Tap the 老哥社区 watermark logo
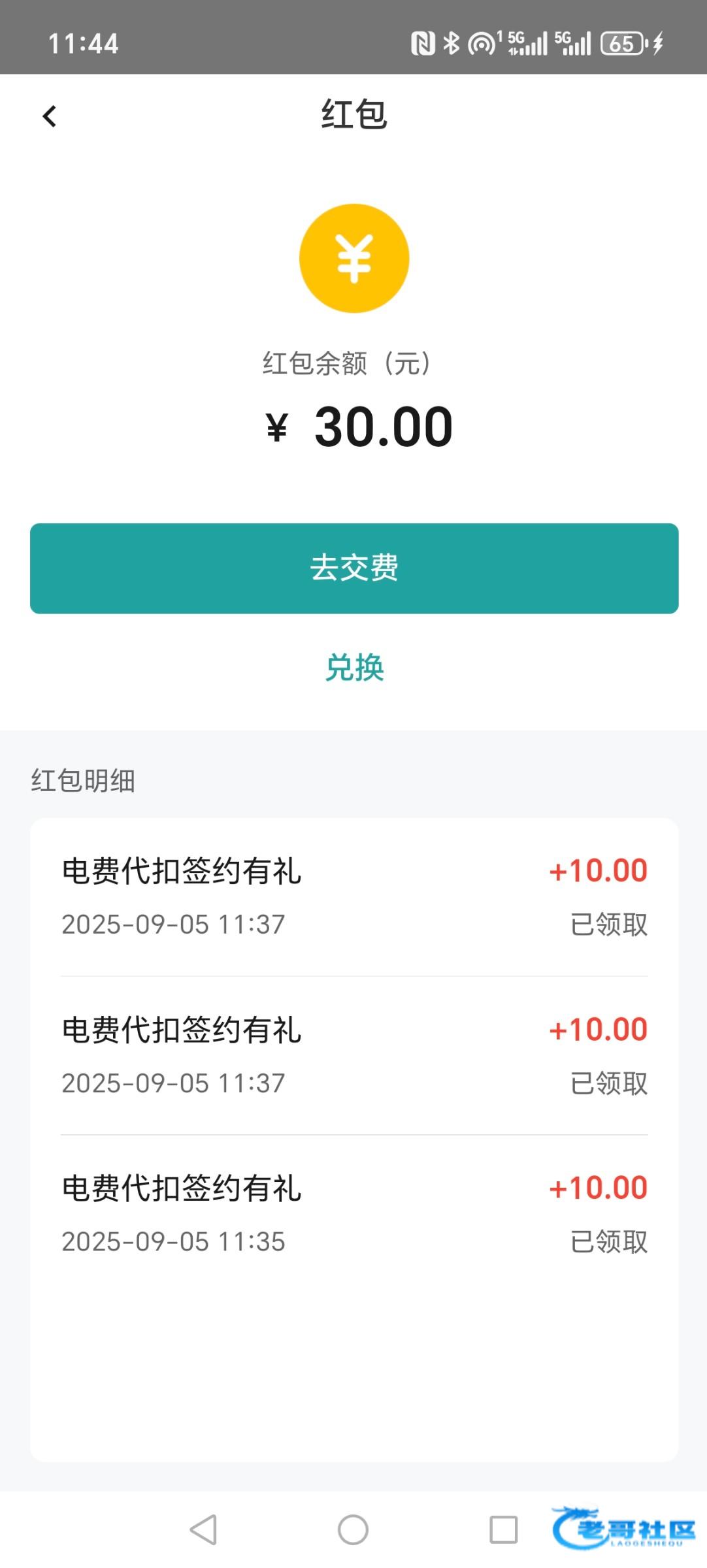Viewport: 707px width, 1568px height. coord(624,1528)
